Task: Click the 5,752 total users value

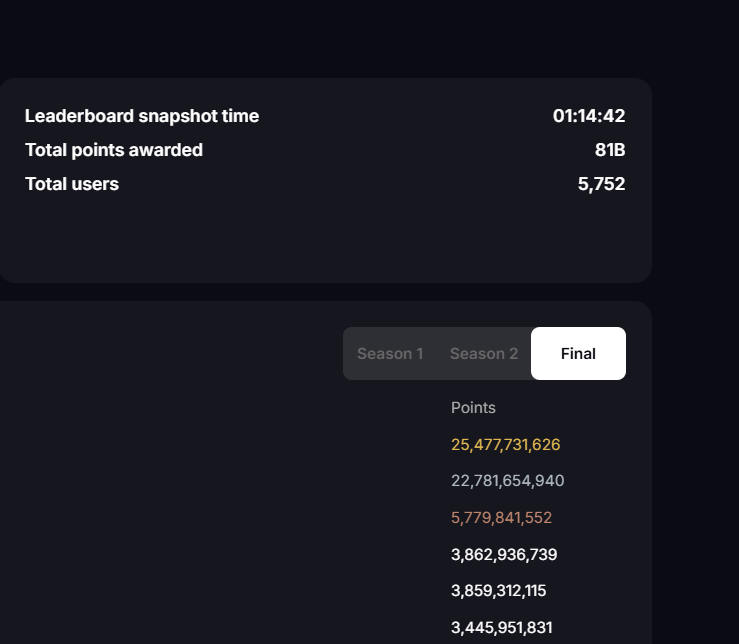Action: [601, 184]
